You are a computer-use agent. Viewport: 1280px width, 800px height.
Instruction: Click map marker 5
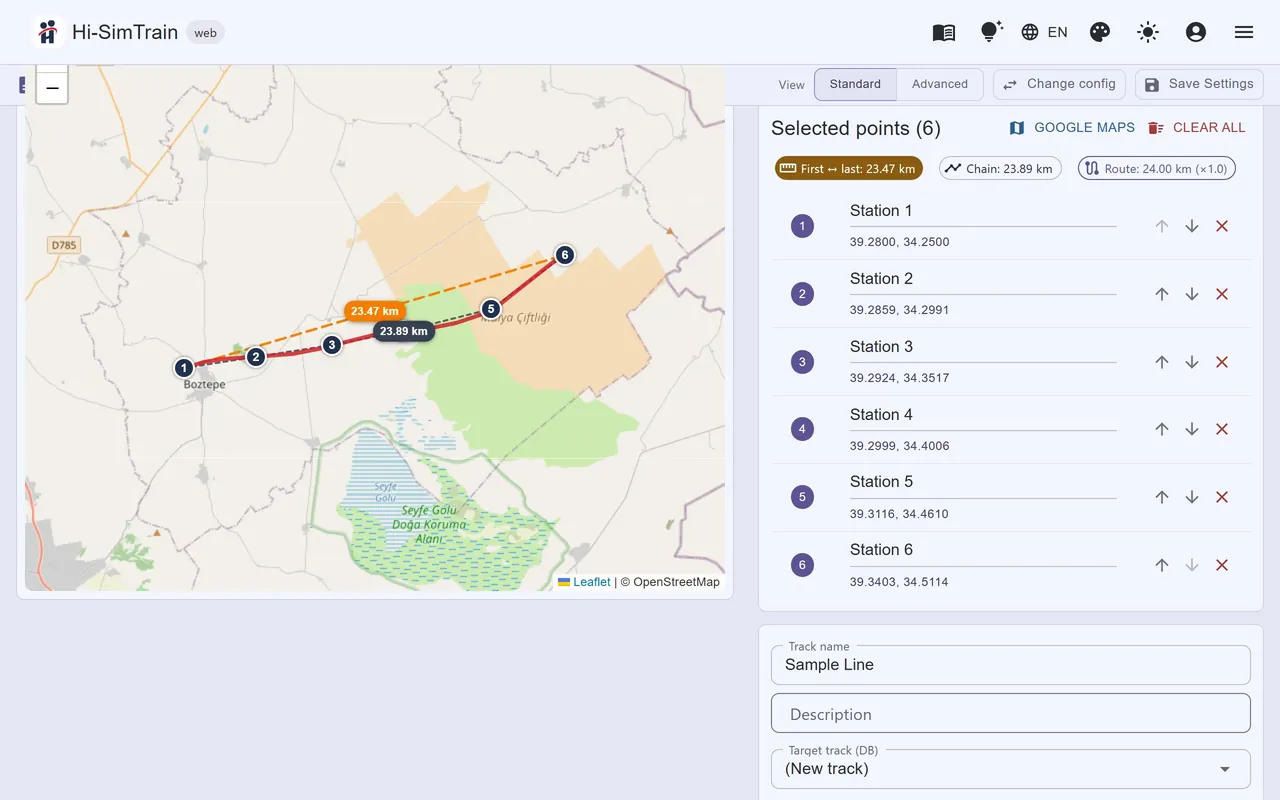point(490,309)
